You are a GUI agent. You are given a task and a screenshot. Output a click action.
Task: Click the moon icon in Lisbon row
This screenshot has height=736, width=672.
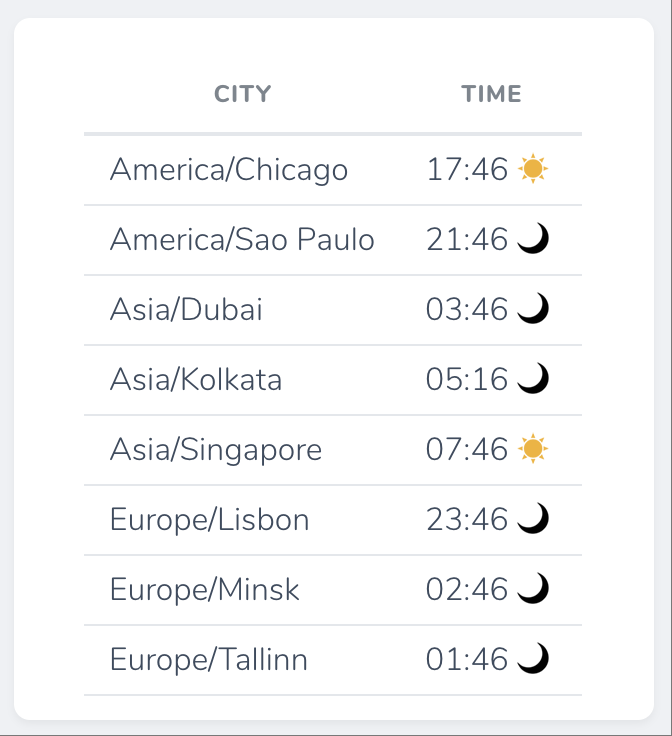point(533,518)
